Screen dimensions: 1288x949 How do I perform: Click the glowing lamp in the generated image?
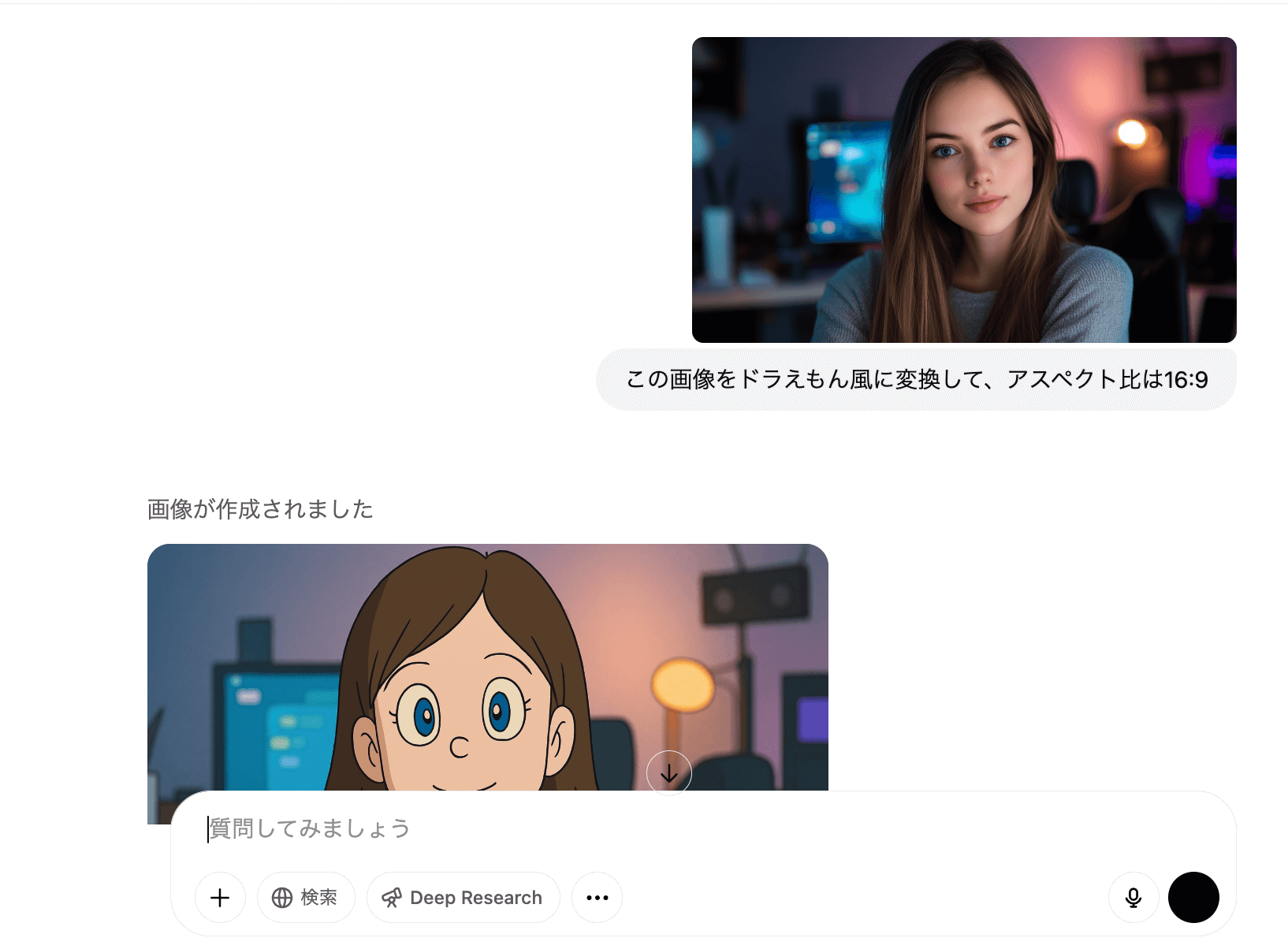[x=682, y=684]
